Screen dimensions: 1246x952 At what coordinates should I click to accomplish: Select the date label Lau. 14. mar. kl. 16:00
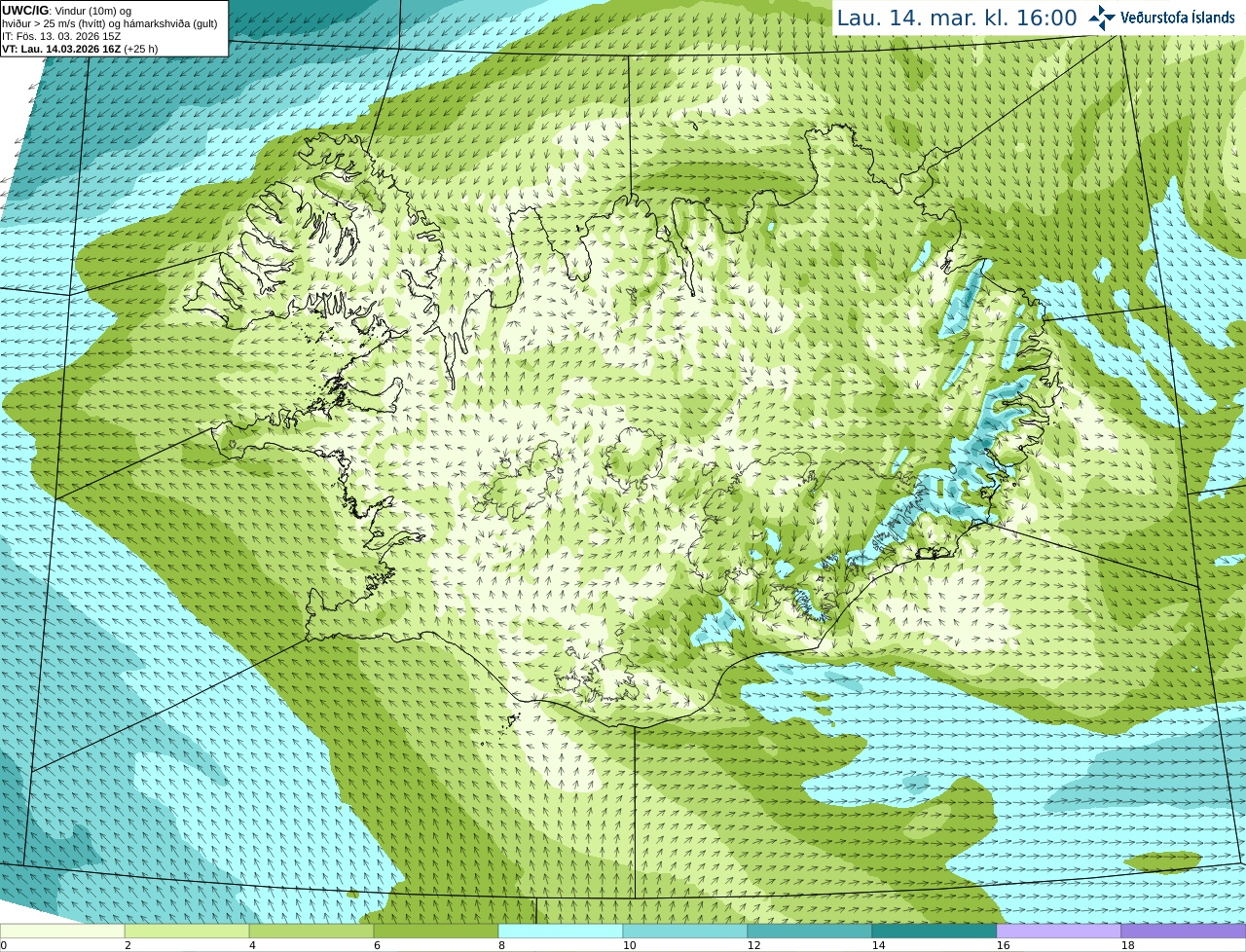957,18
